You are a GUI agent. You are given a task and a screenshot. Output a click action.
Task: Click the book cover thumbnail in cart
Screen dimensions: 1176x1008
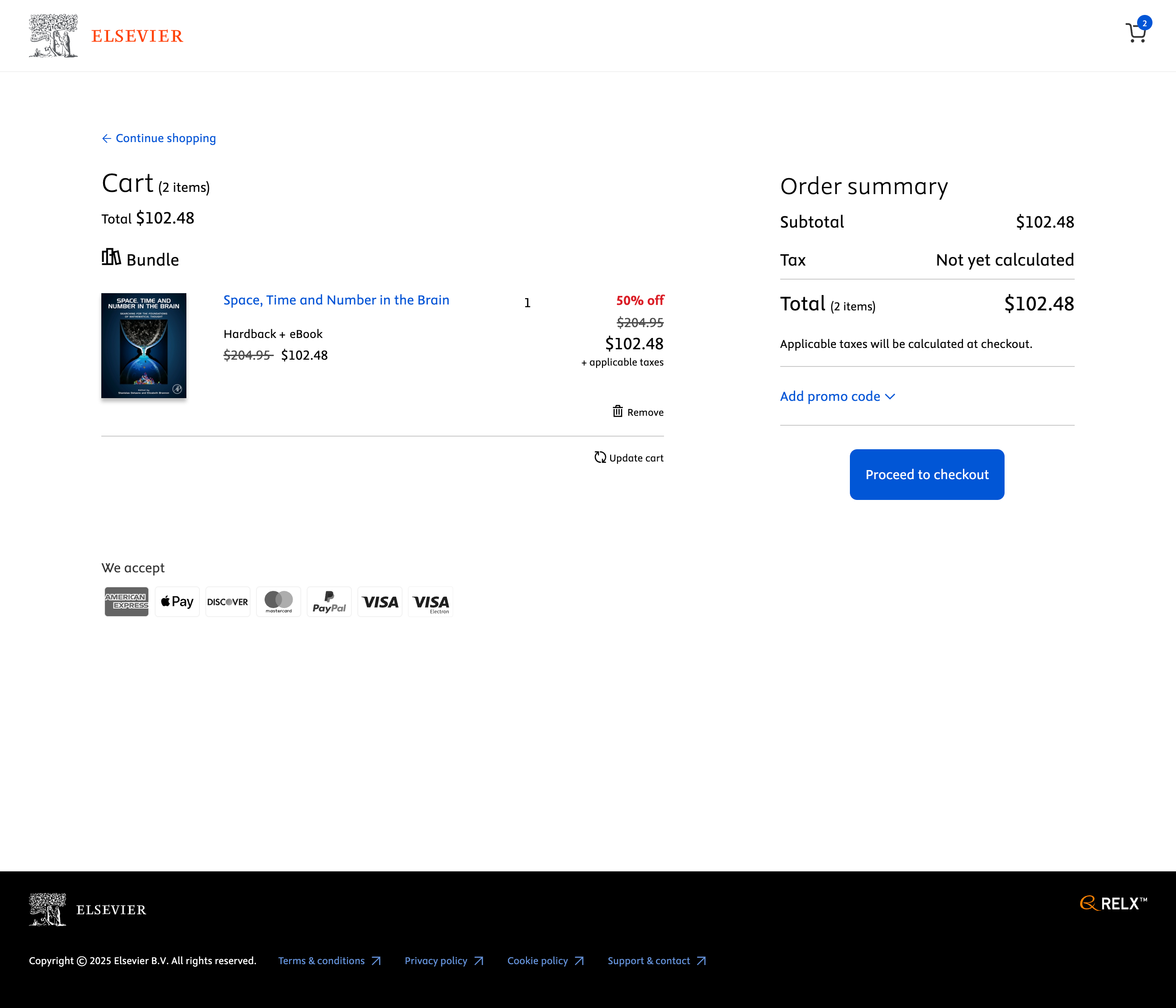tap(143, 346)
